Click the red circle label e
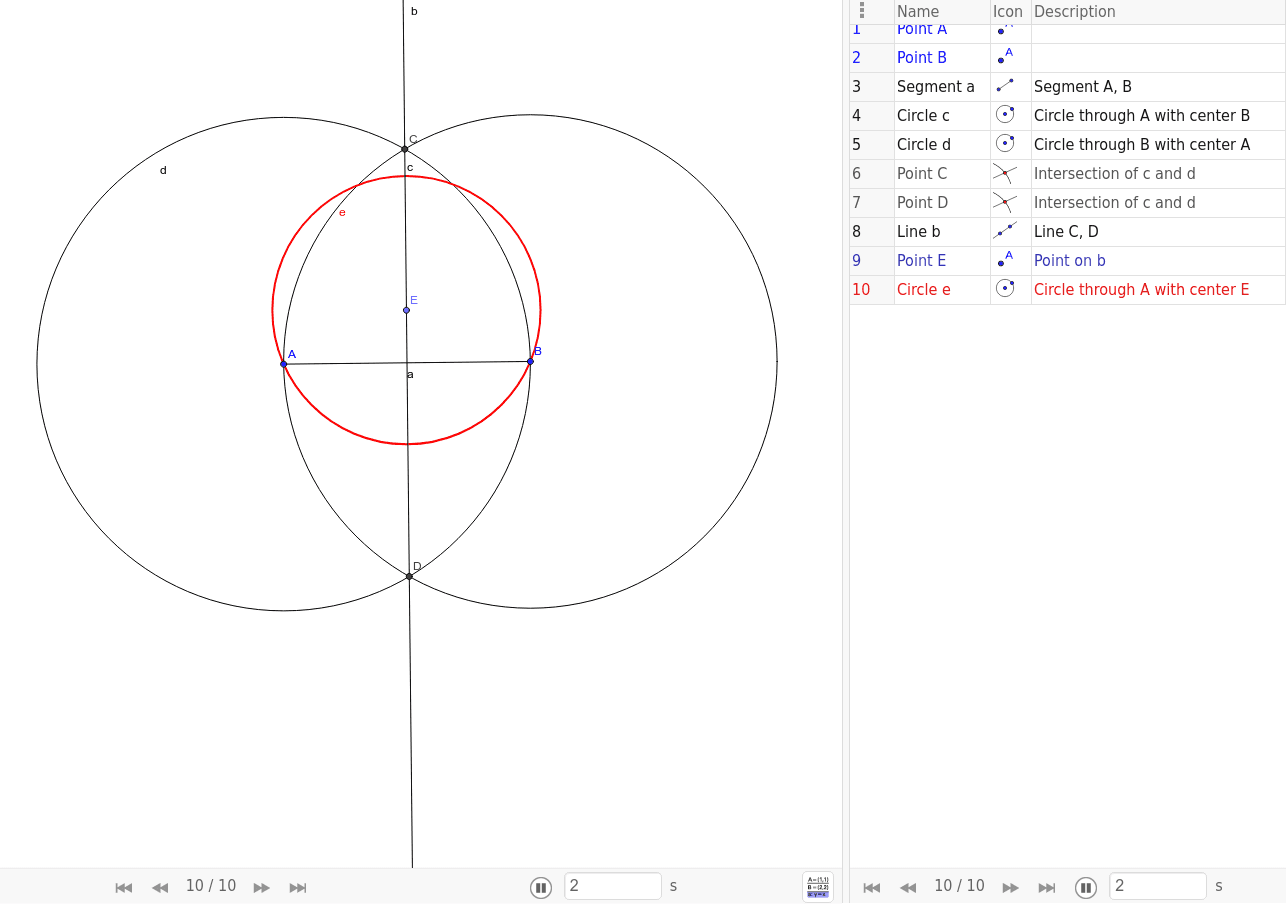This screenshot has width=1288, height=905. click(342, 212)
